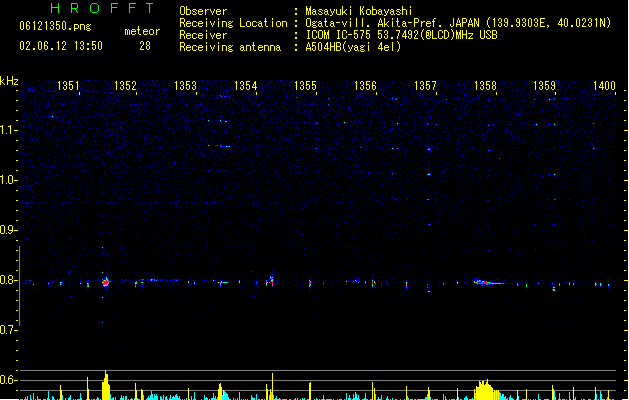Click the Ogata-vill. Akita-Pref. JAPAN location text

point(458,23)
